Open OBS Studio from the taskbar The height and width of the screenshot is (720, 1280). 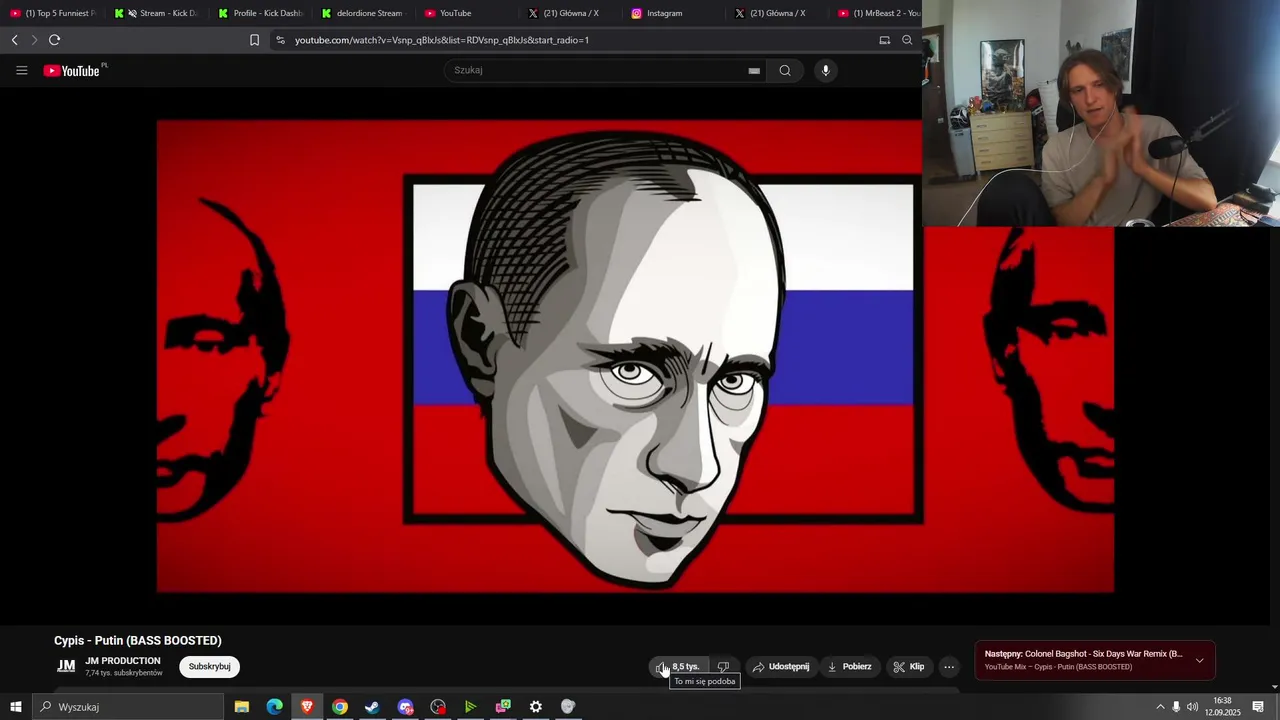[438, 707]
